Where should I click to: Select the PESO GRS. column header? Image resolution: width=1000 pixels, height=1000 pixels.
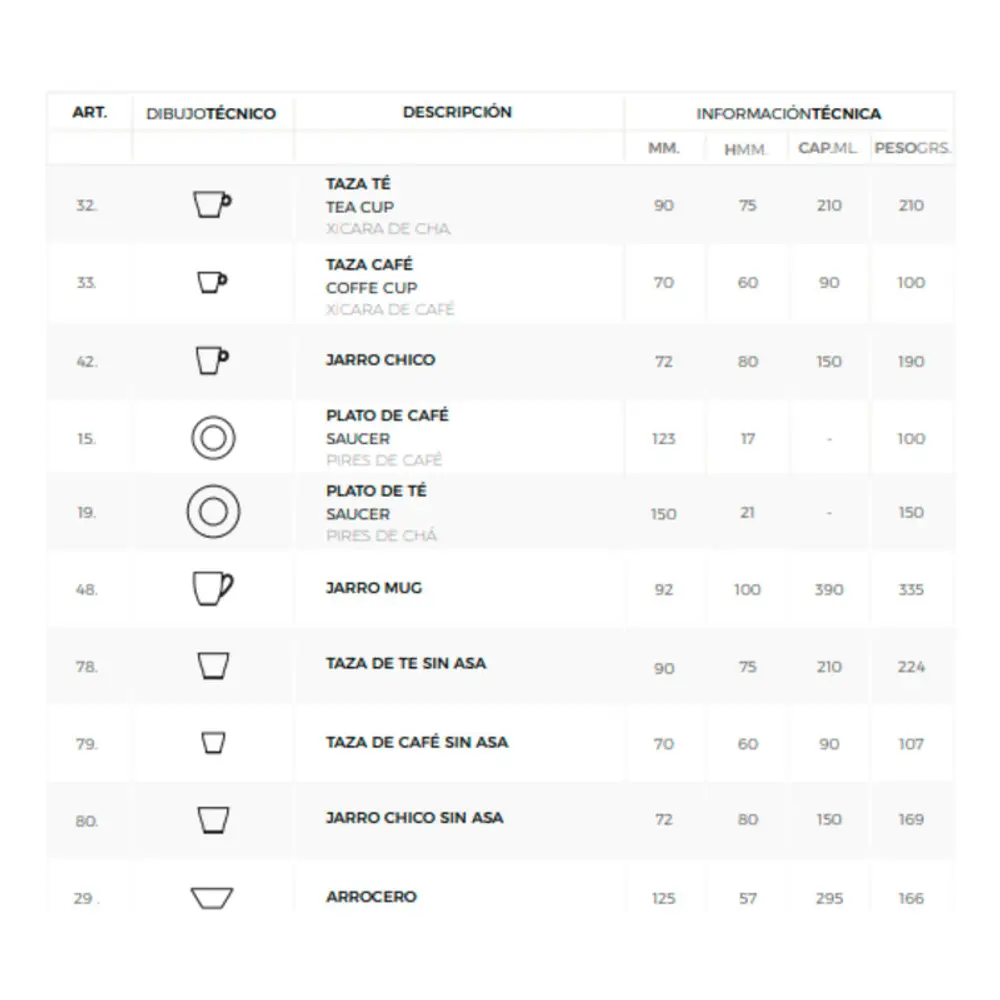[x=912, y=148]
